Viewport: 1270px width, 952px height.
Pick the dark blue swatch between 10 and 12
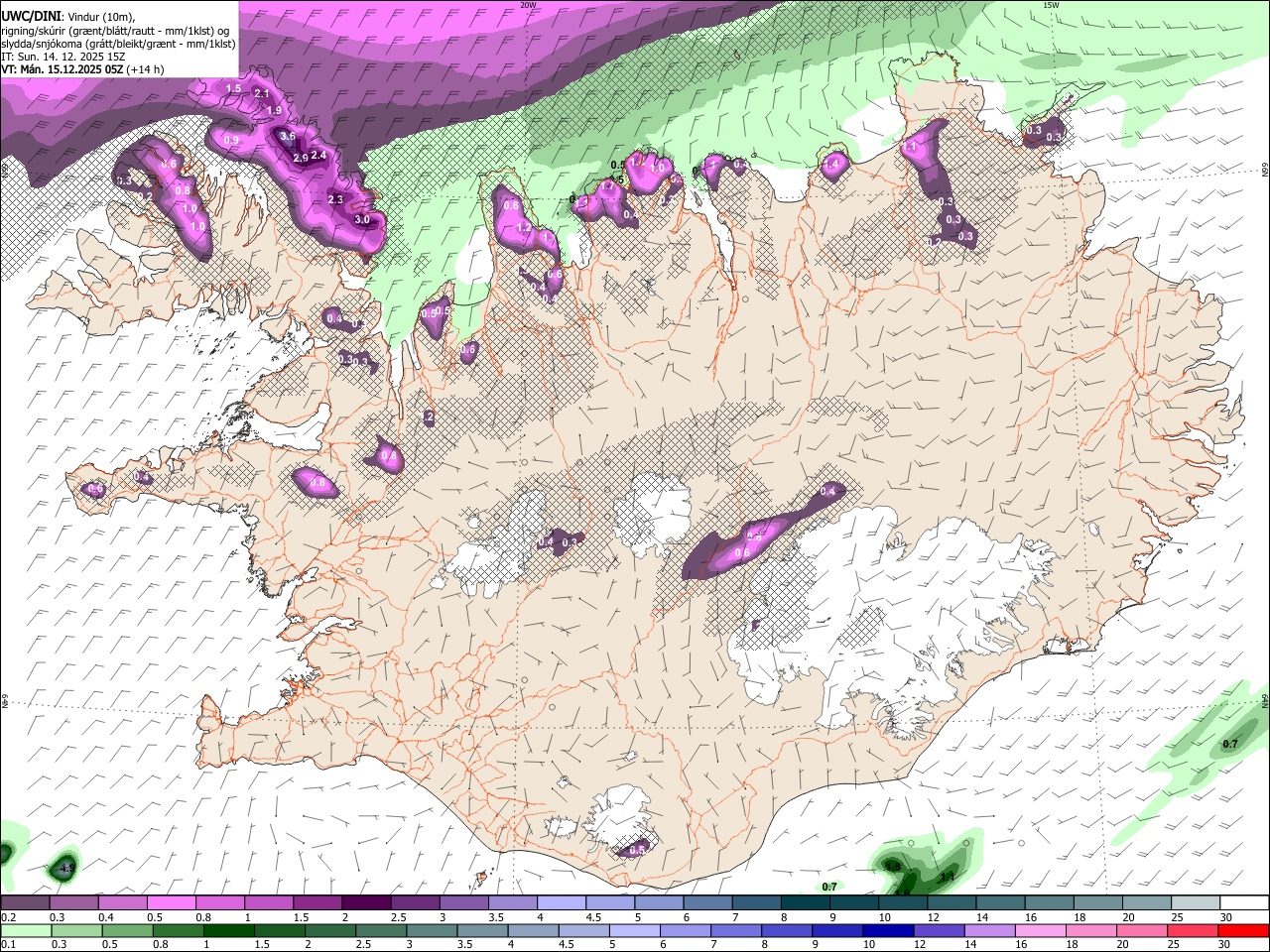point(887,931)
